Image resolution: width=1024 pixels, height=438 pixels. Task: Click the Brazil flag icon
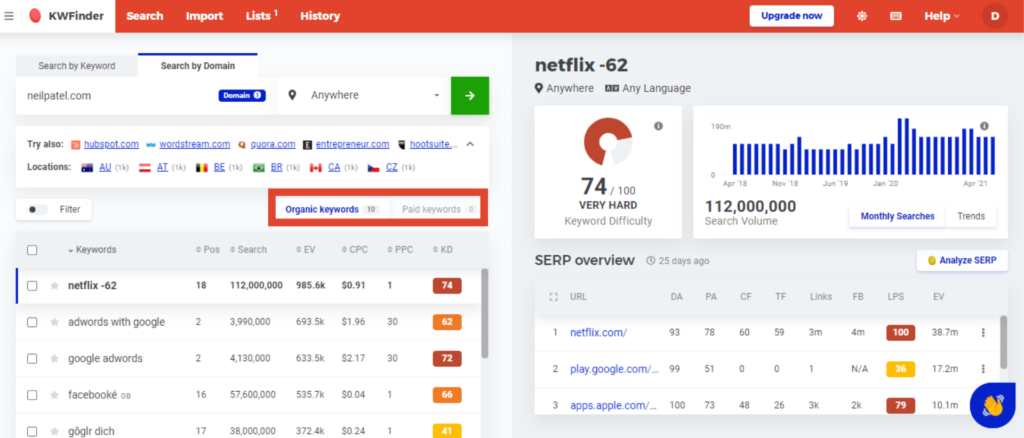[259, 167]
